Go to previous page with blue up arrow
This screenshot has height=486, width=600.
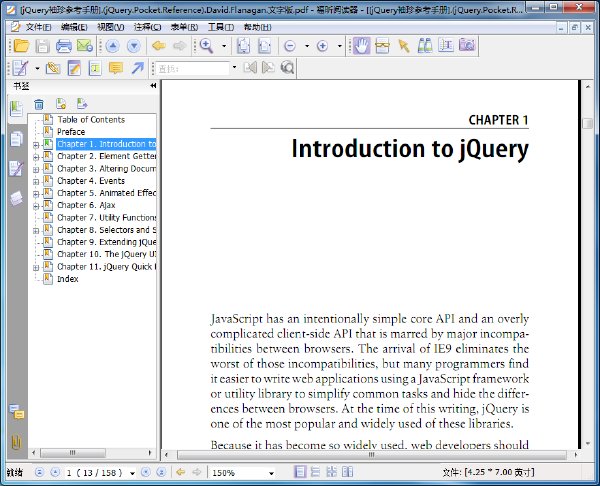112,46
